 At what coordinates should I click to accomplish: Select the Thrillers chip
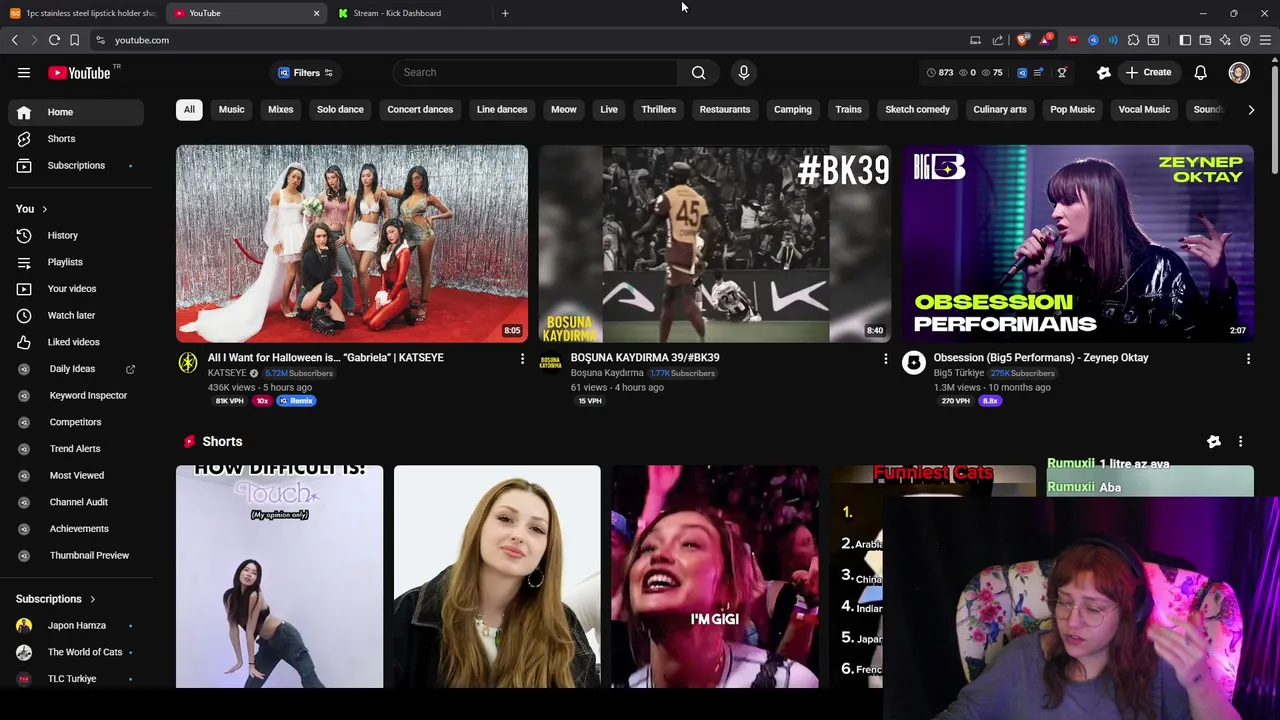[658, 109]
